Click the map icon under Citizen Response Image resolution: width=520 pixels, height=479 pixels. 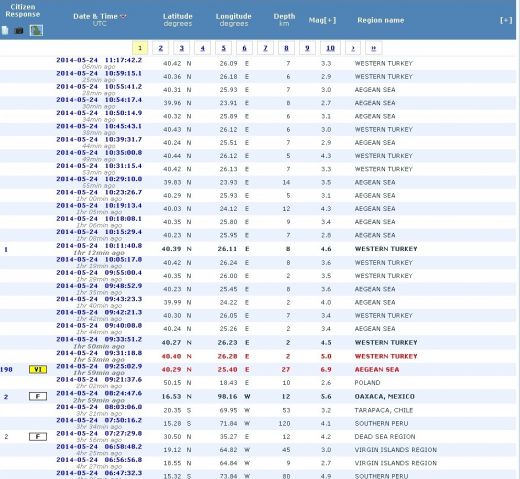tap(36, 31)
